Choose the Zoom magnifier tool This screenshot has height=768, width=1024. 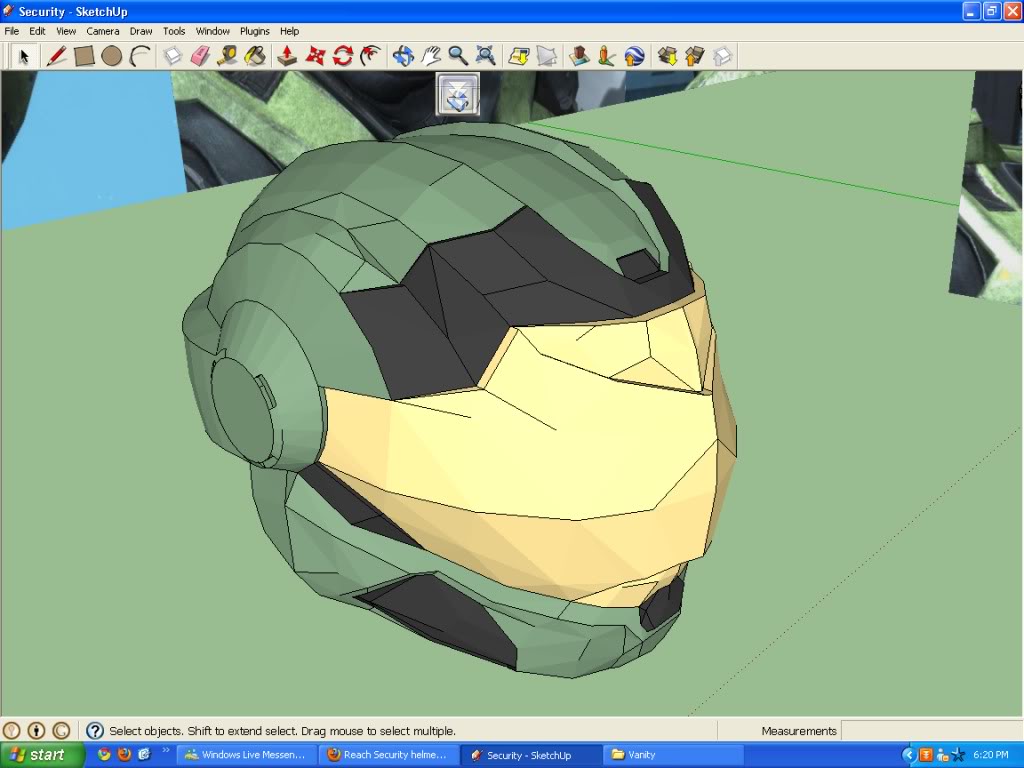(x=458, y=56)
